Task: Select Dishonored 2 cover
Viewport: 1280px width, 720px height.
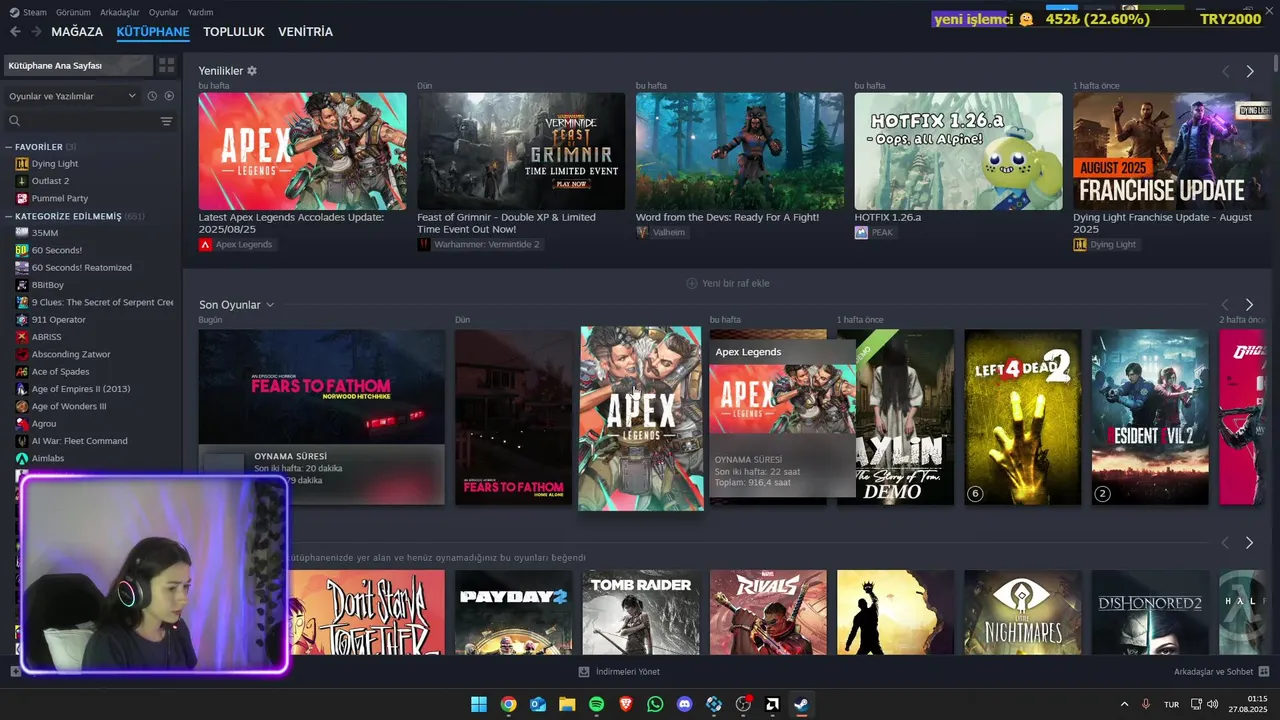Action: pyautogui.click(x=1150, y=612)
